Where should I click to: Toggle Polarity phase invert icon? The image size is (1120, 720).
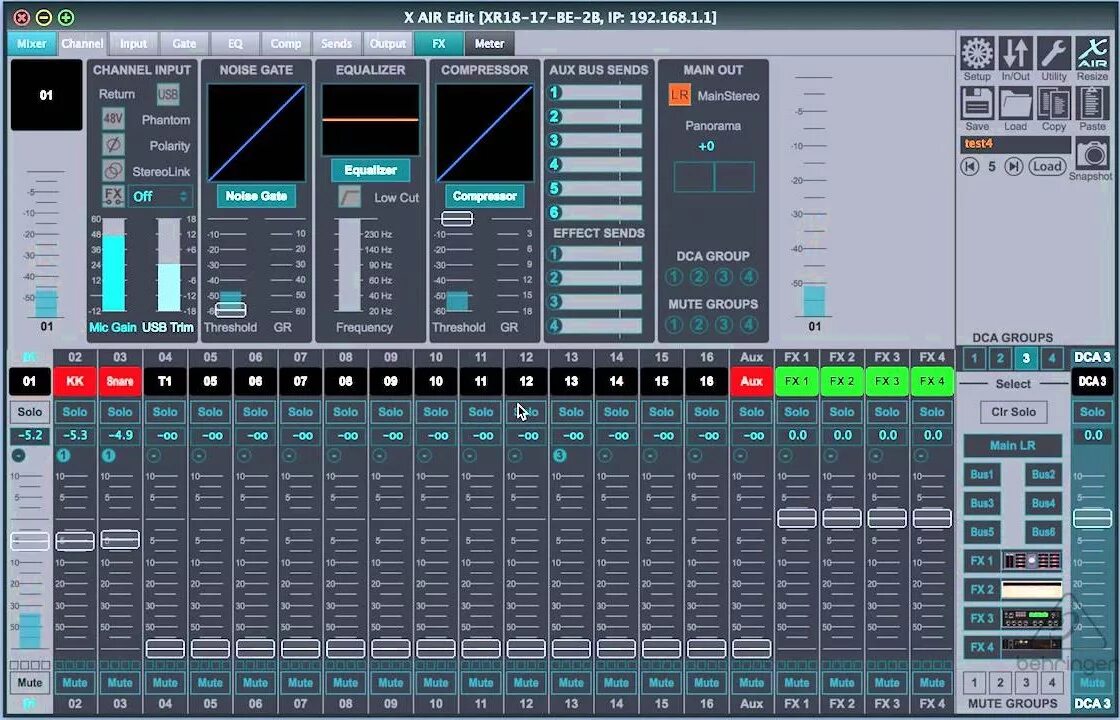(x=113, y=145)
